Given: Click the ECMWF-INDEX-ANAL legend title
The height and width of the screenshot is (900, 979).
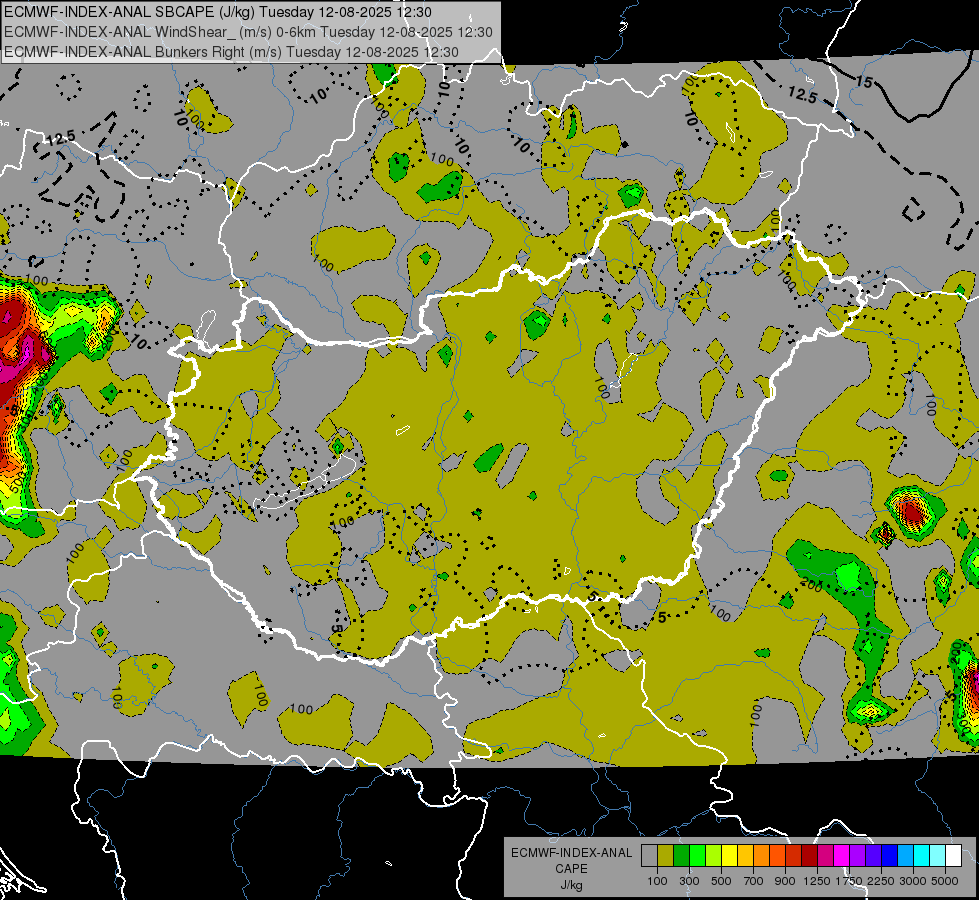Looking at the screenshot, I should [x=571, y=853].
